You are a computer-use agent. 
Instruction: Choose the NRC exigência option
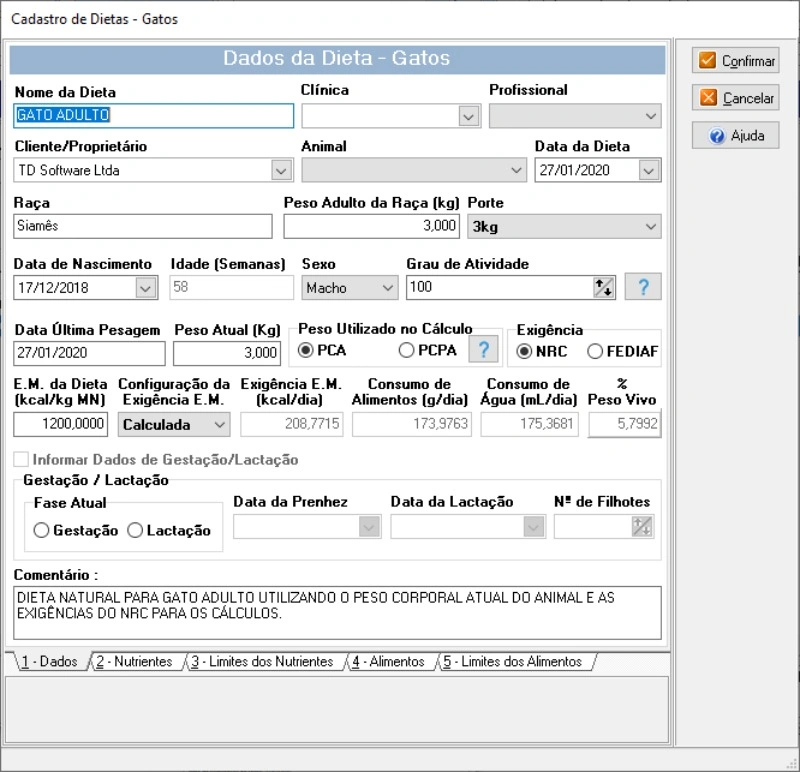(524, 352)
